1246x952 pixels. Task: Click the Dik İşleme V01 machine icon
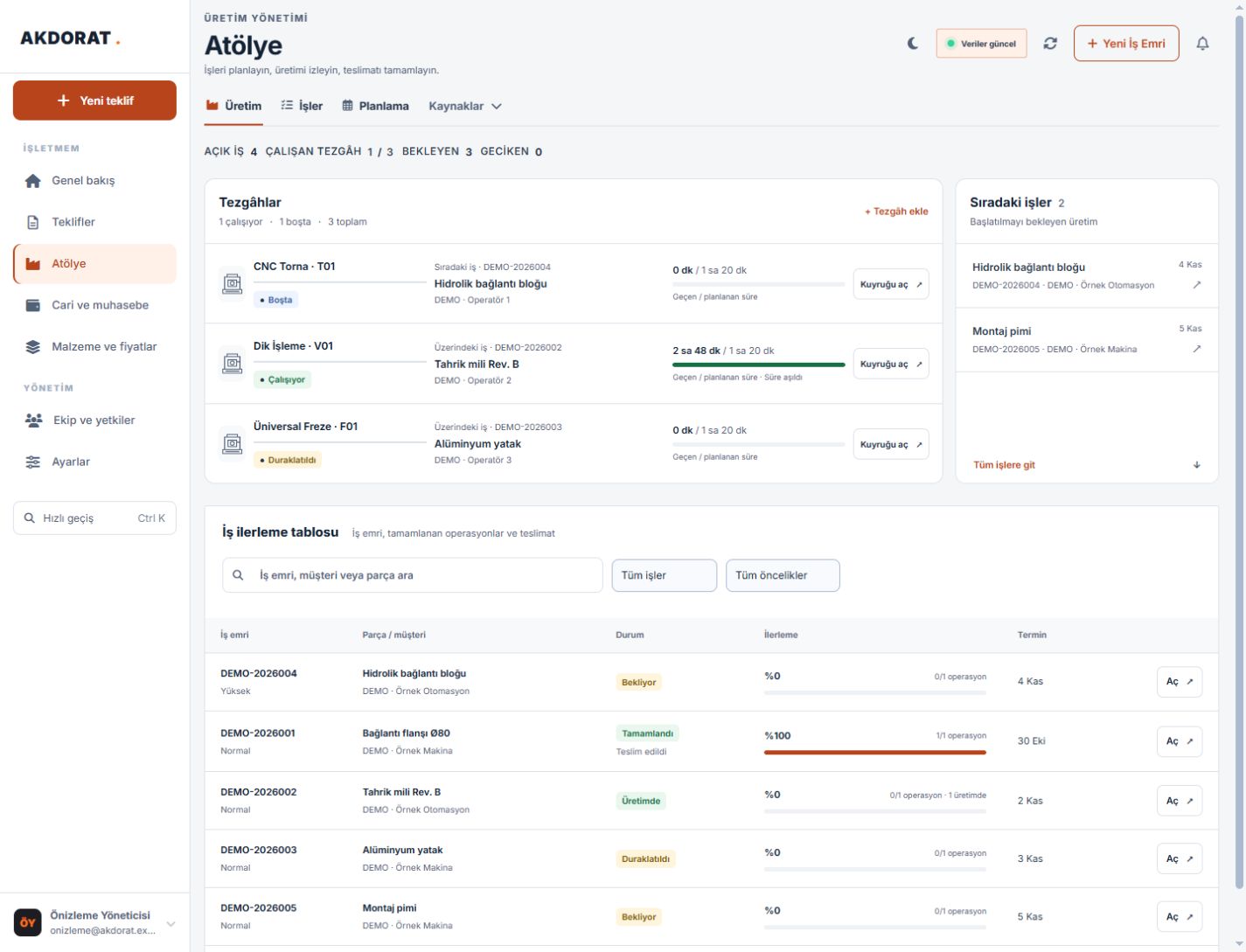tap(232, 364)
